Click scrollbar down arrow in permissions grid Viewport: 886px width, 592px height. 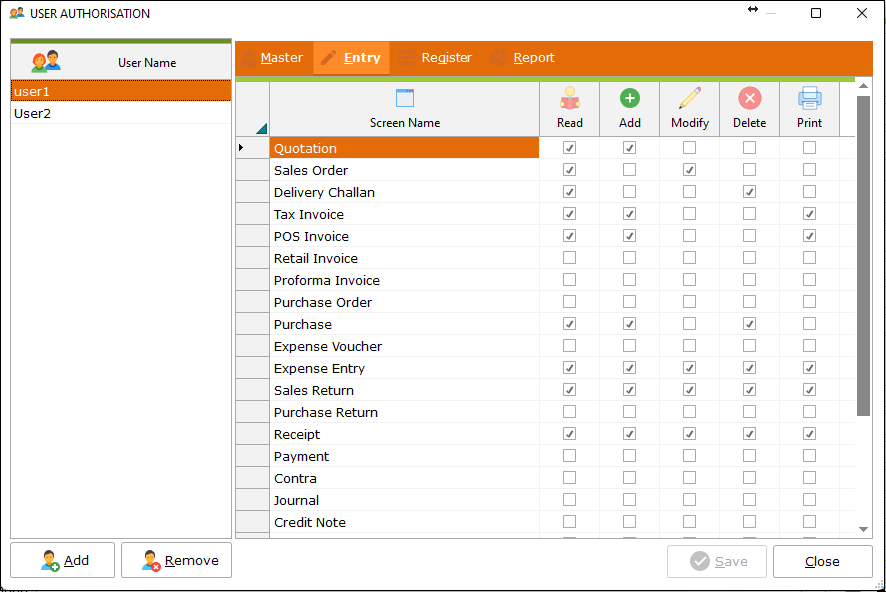[x=864, y=529]
